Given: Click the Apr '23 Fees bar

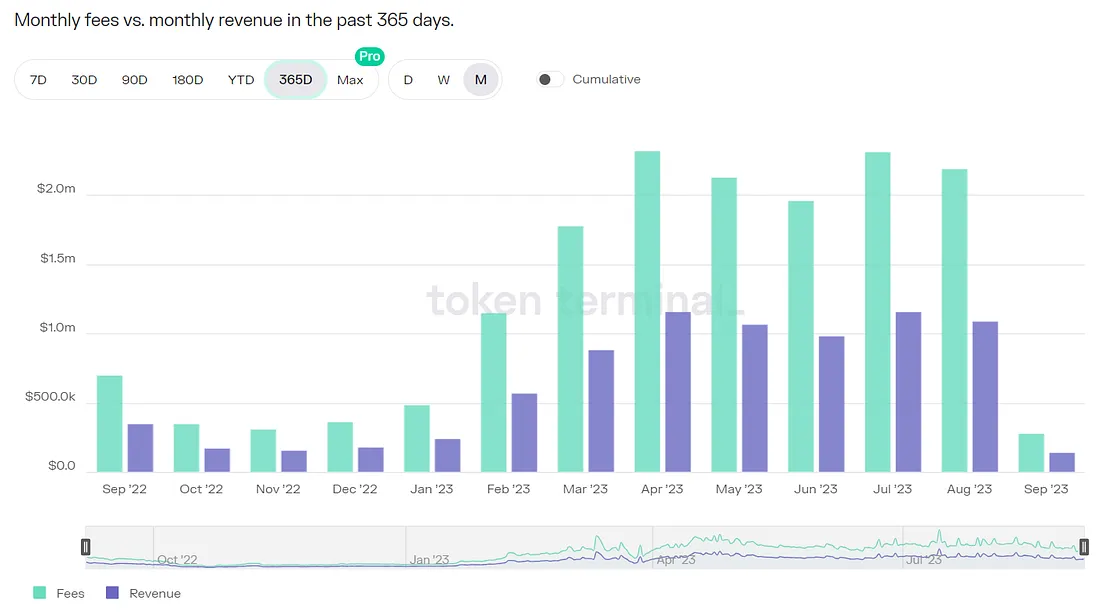Looking at the screenshot, I should tap(647, 312).
